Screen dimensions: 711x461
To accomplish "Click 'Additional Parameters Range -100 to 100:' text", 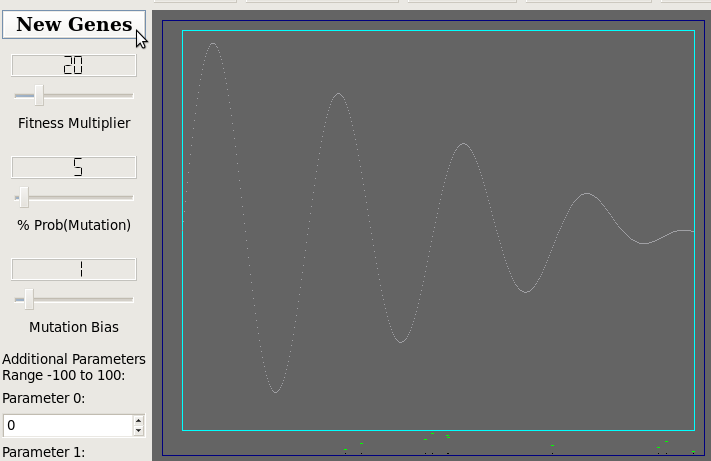I will (x=74, y=367).
